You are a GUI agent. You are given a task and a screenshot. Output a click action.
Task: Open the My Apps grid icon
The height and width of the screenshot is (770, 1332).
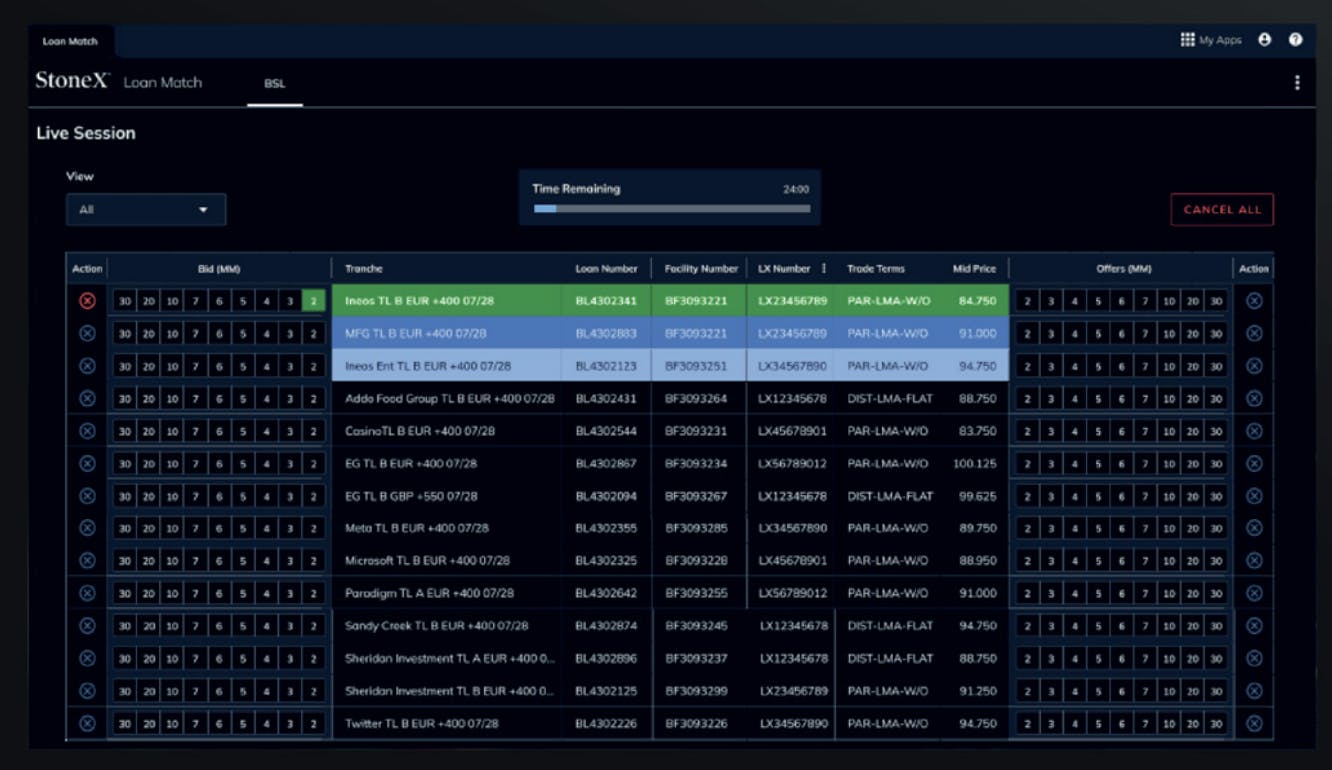click(1188, 40)
